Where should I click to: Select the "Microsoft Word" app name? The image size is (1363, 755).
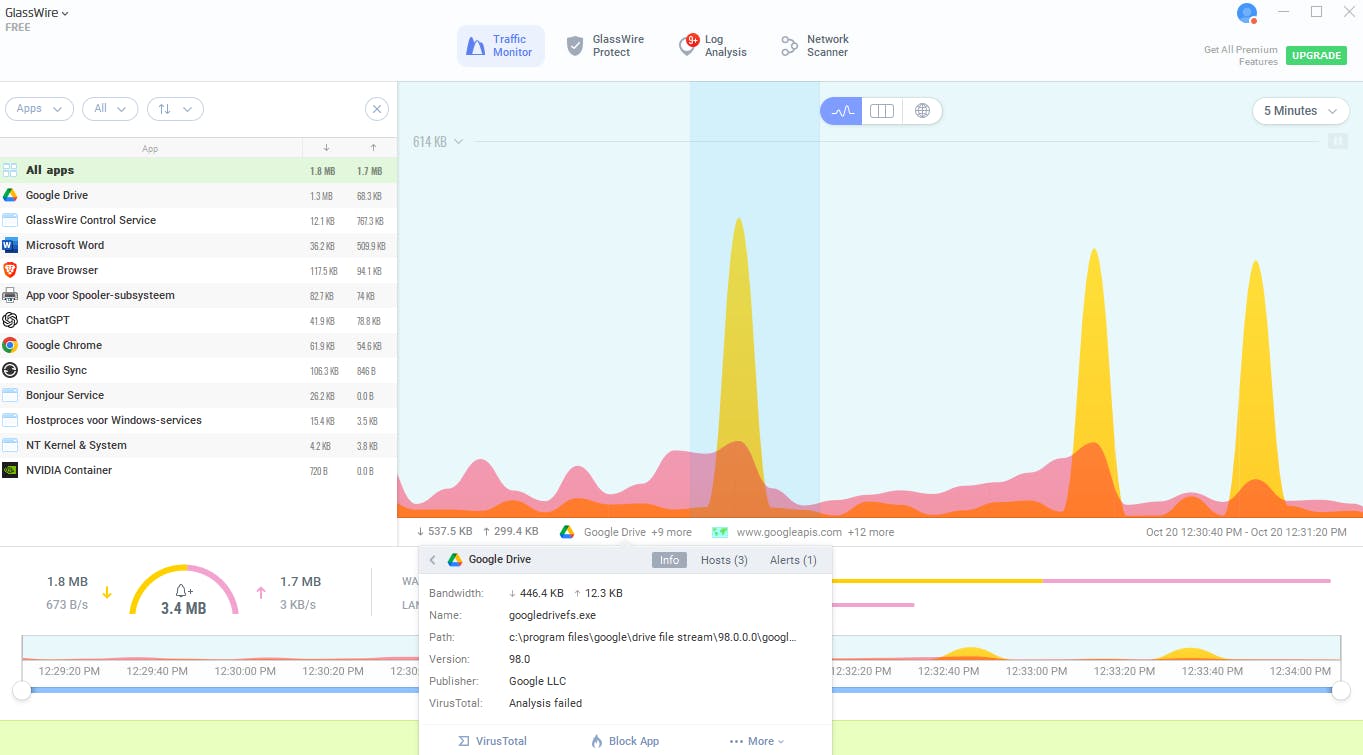point(65,246)
